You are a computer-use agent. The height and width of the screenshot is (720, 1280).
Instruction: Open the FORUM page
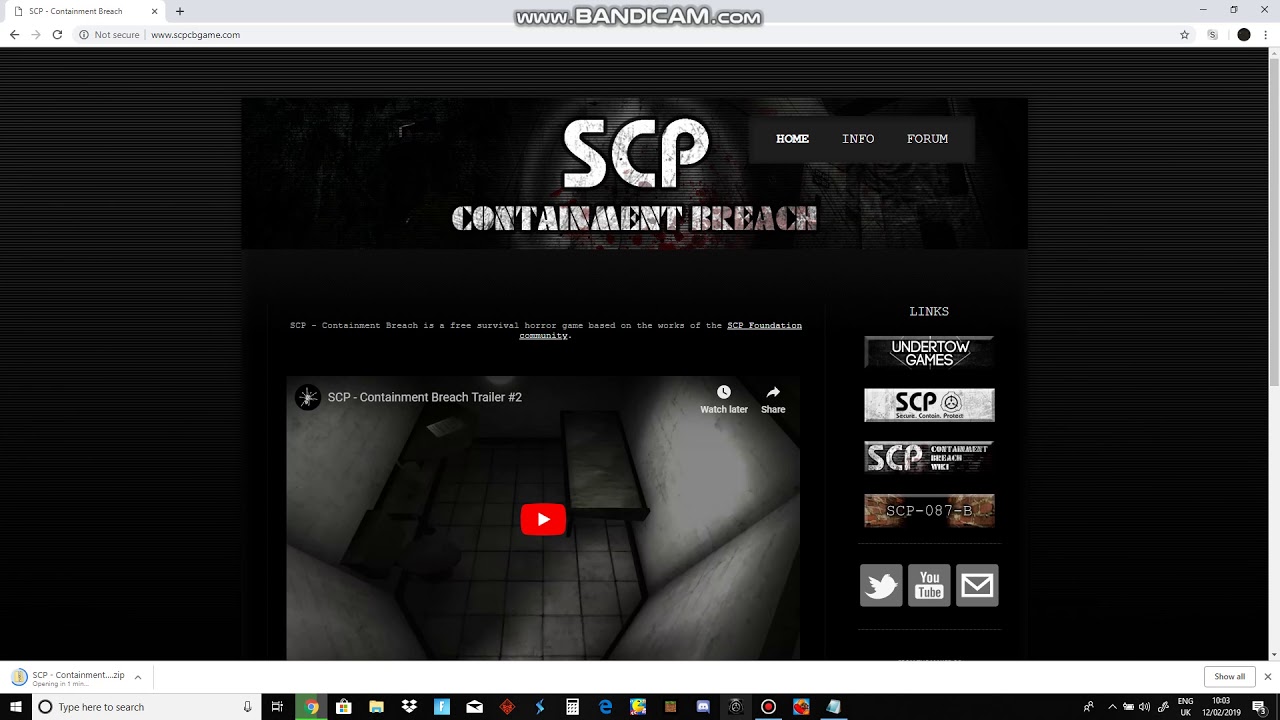click(x=927, y=139)
